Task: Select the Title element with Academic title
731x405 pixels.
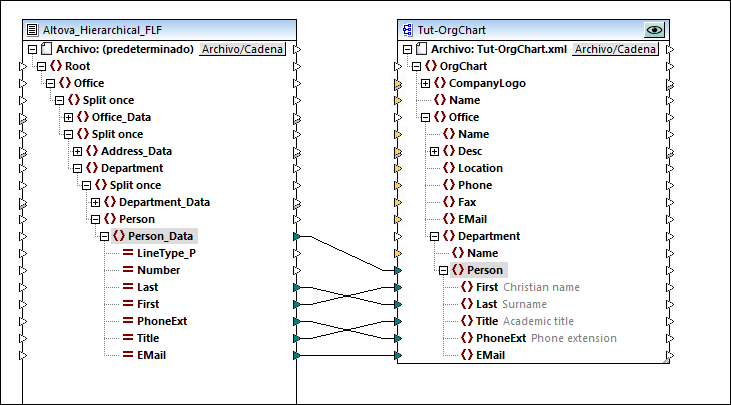Action: (487, 321)
